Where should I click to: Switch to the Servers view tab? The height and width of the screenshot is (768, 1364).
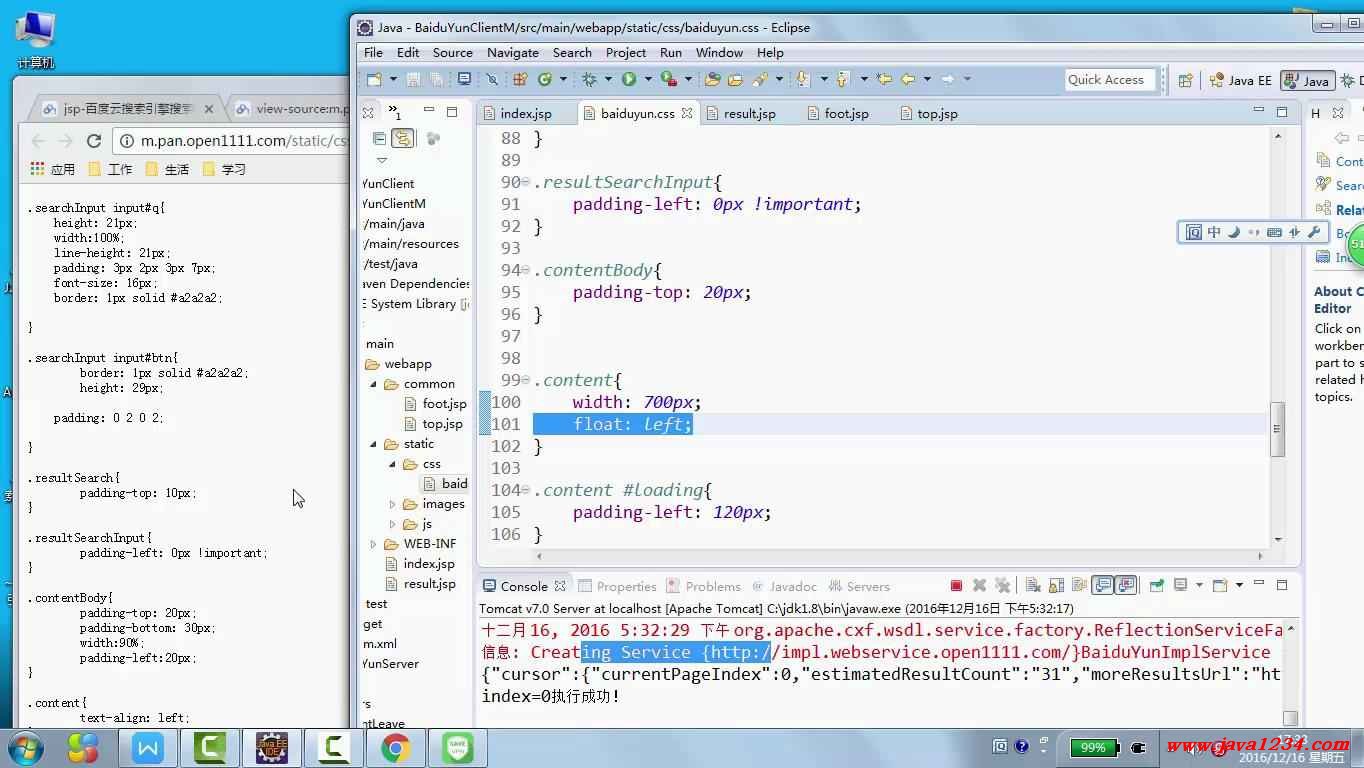pos(858,587)
